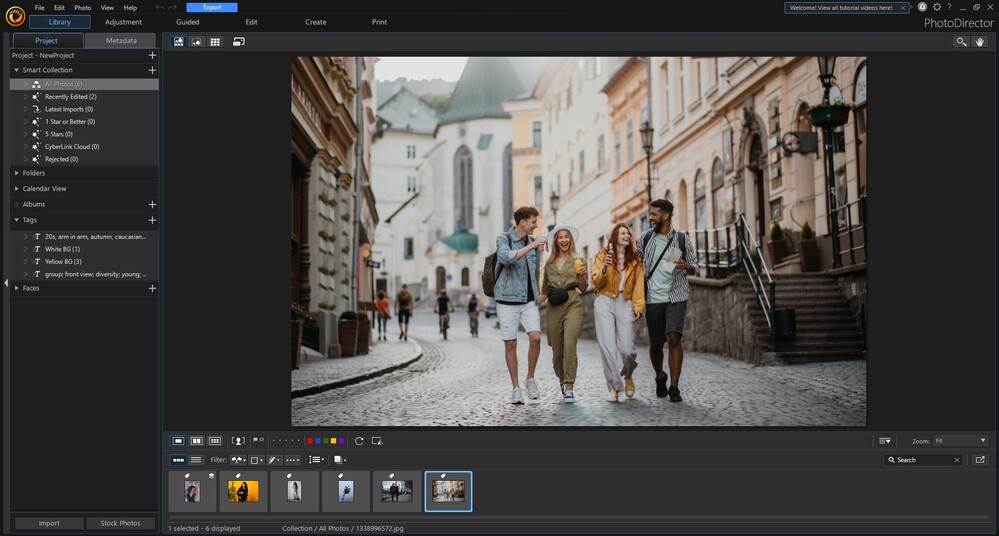
Task: Select the zoom magnifier tool
Action: coord(961,42)
